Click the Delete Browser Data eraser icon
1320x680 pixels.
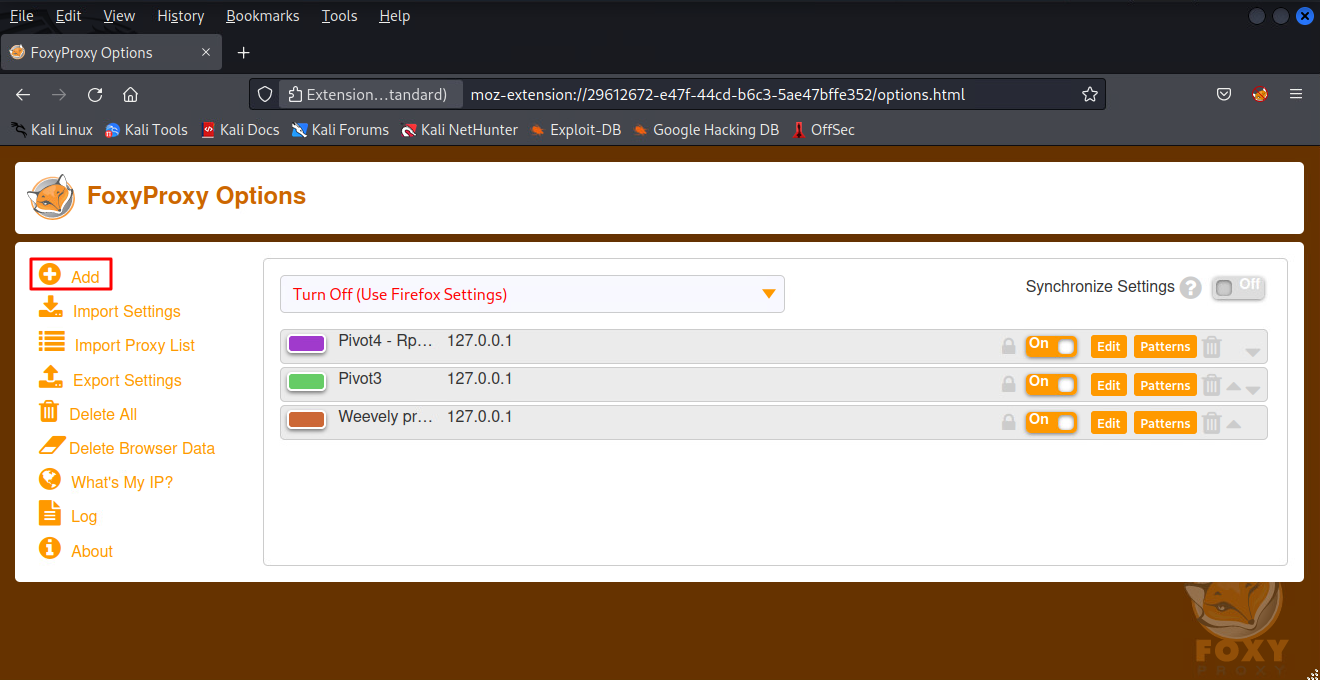[x=51, y=446]
